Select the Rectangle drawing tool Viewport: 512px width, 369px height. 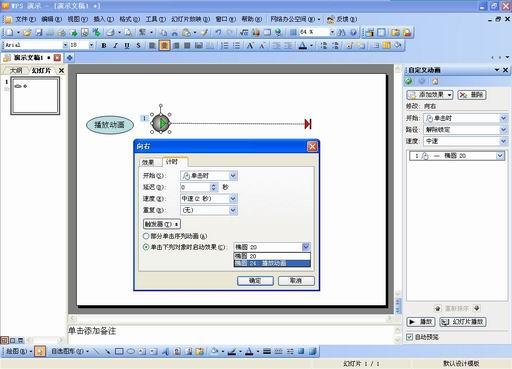(x=119, y=351)
